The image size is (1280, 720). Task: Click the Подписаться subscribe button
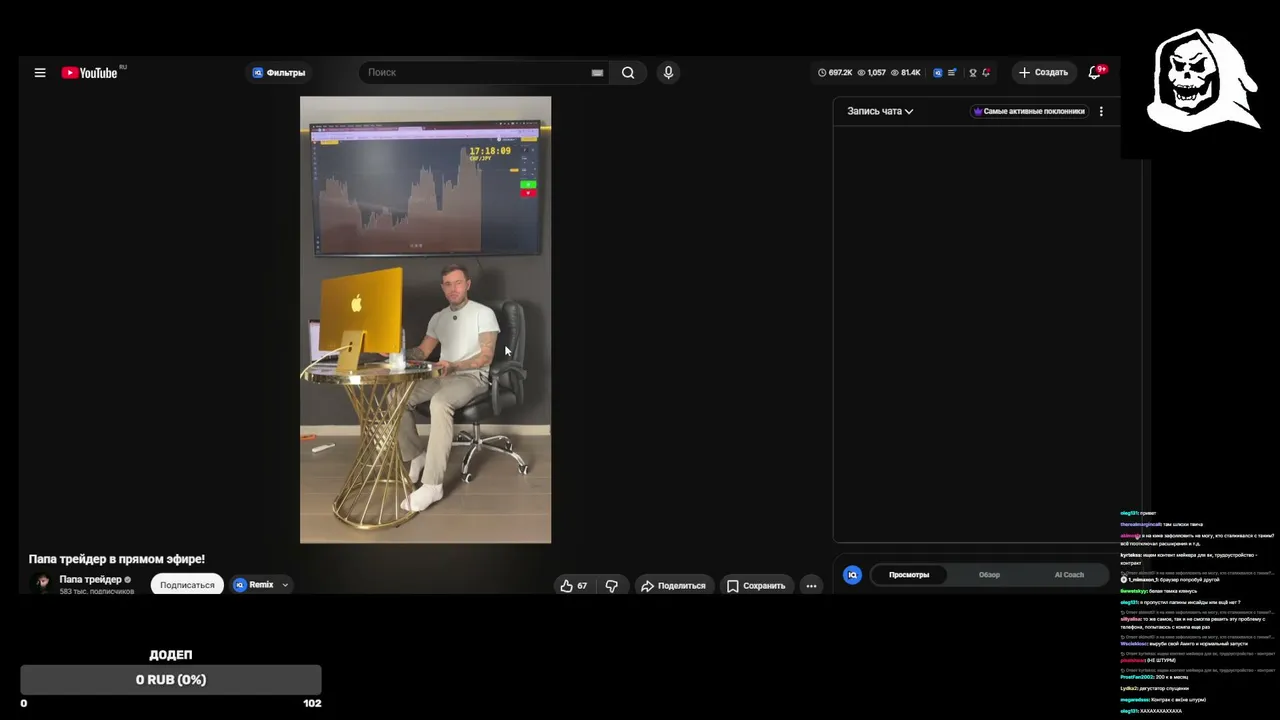(187, 585)
